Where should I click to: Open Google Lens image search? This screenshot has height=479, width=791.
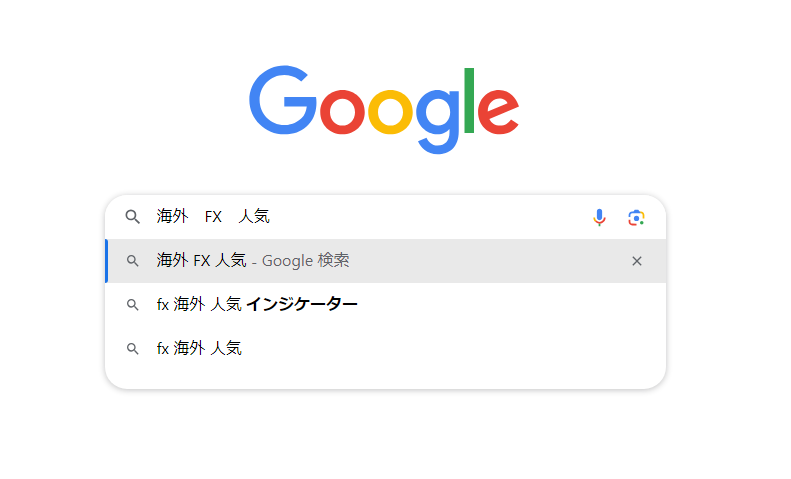tap(636, 217)
